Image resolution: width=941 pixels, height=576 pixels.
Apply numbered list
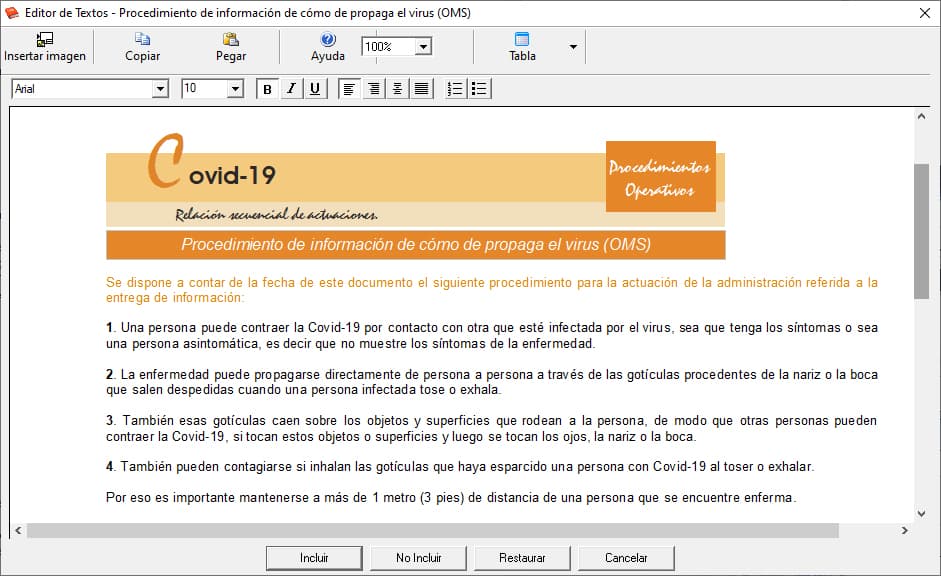[x=455, y=89]
